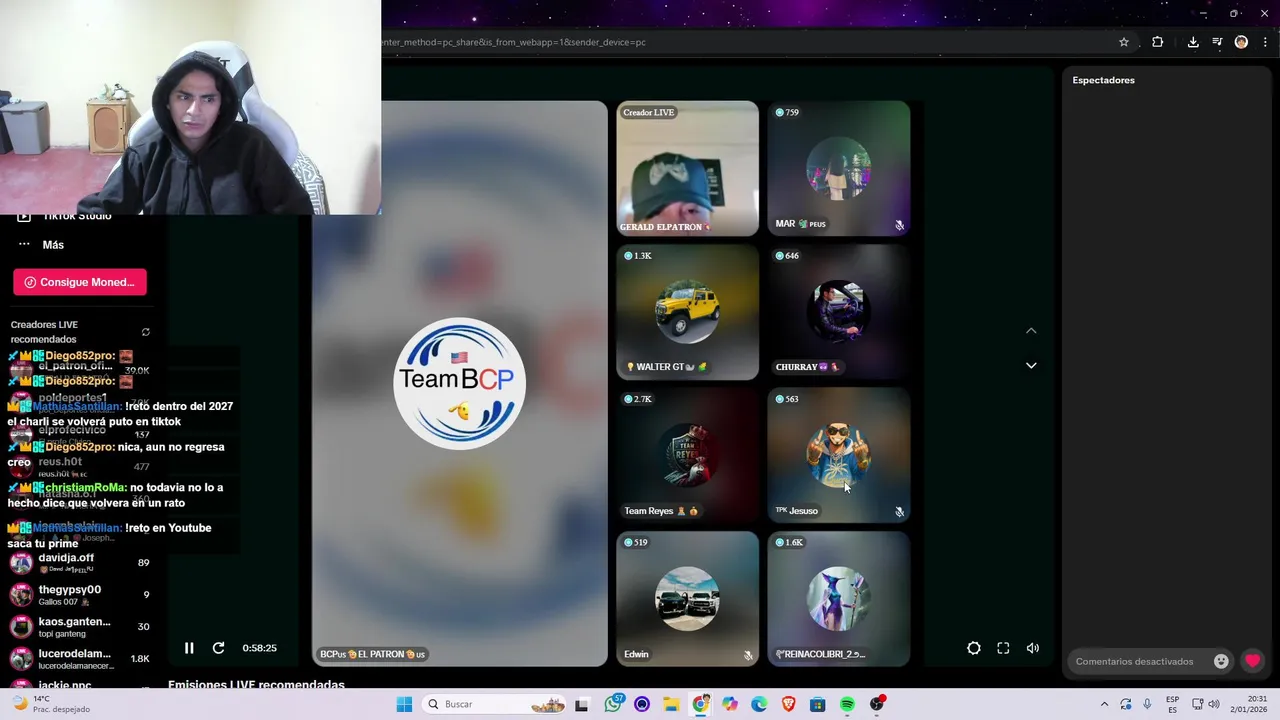Image resolution: width=1280 pixels, height=720 pixels.
Task: Click the taskbar Buscar search box
Action: click(x=496, y=704)
